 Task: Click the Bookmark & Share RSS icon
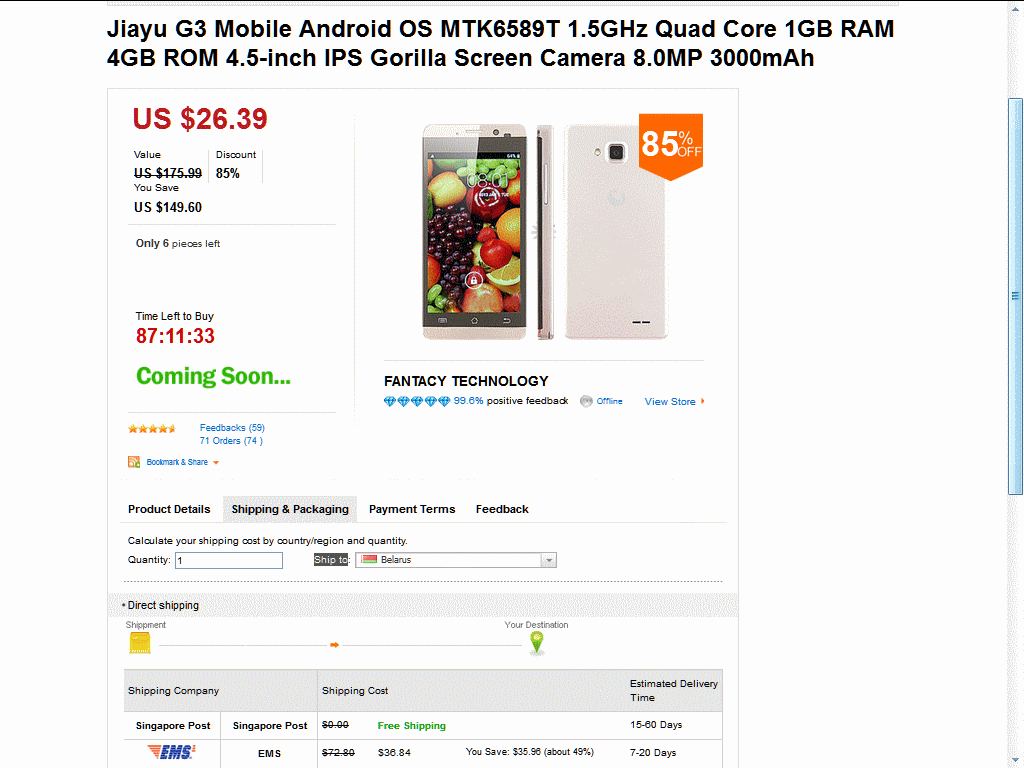(134, 462)
